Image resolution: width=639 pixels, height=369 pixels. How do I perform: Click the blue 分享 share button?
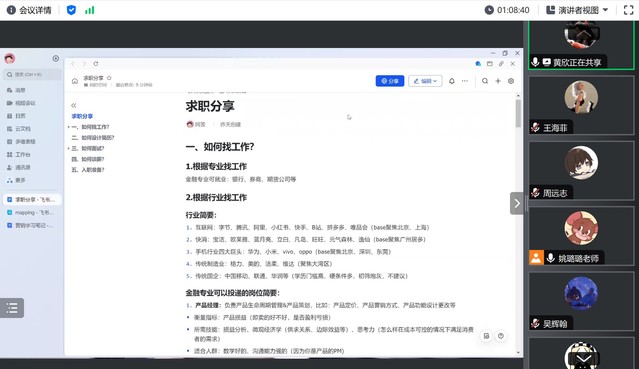point(390,81)
